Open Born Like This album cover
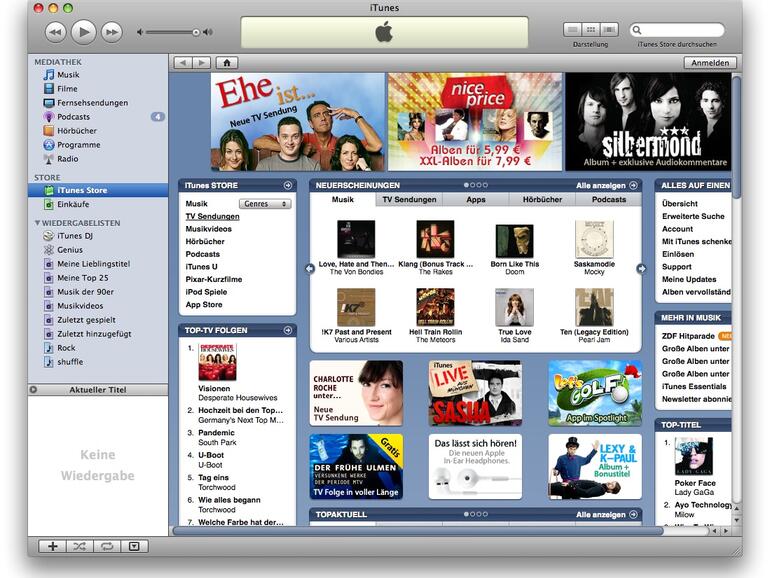The image size is (770, 578). coord(514,241)
